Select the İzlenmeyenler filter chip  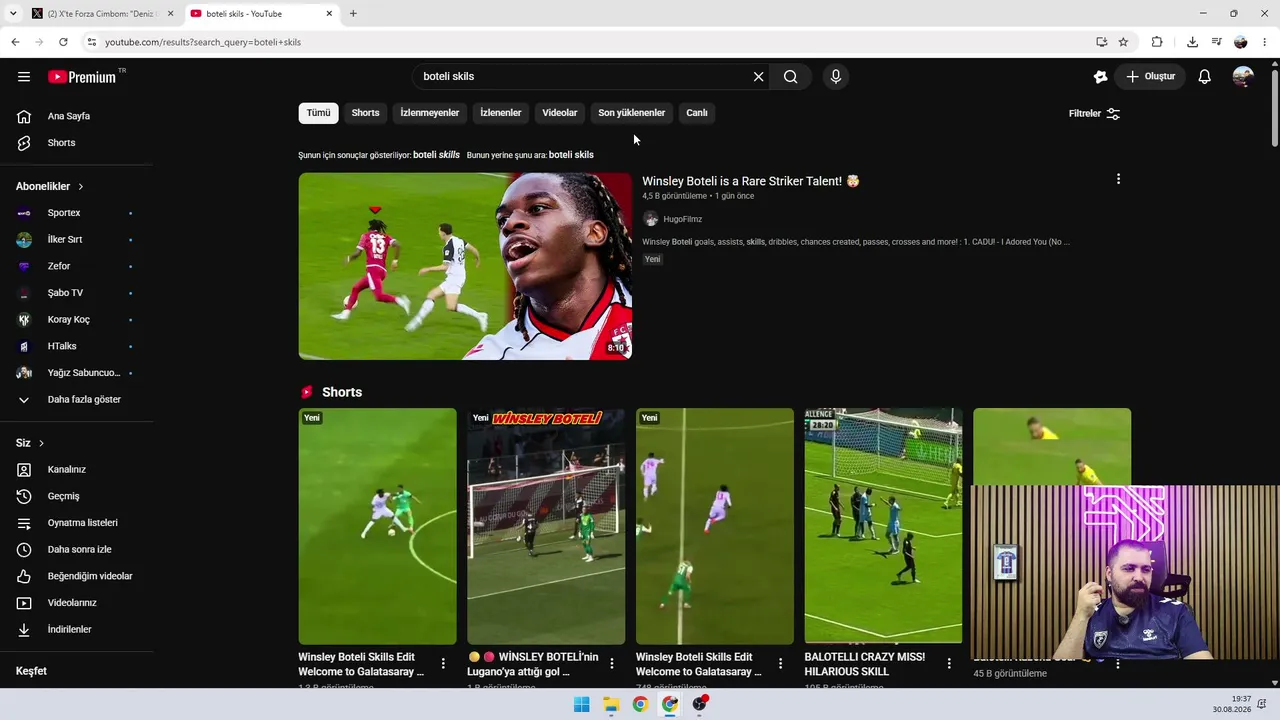click(430, 113)
